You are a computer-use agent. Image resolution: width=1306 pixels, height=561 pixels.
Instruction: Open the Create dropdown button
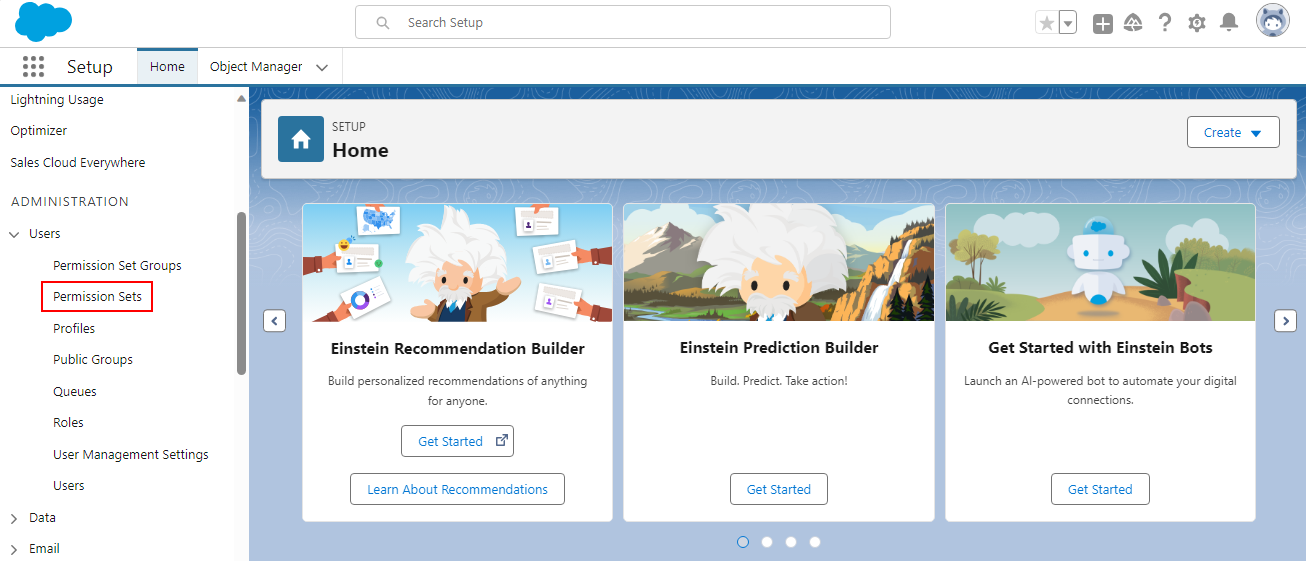pyautogui.click(x=1233, y=132)
